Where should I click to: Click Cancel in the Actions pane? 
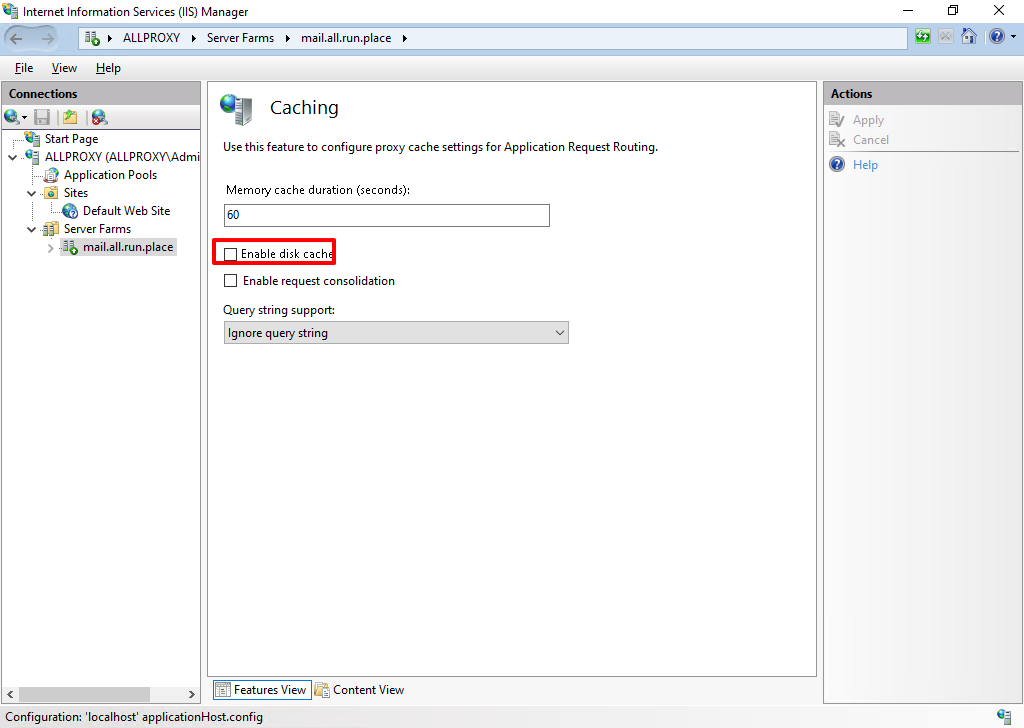pyautogui.click(x=871, y=140)
